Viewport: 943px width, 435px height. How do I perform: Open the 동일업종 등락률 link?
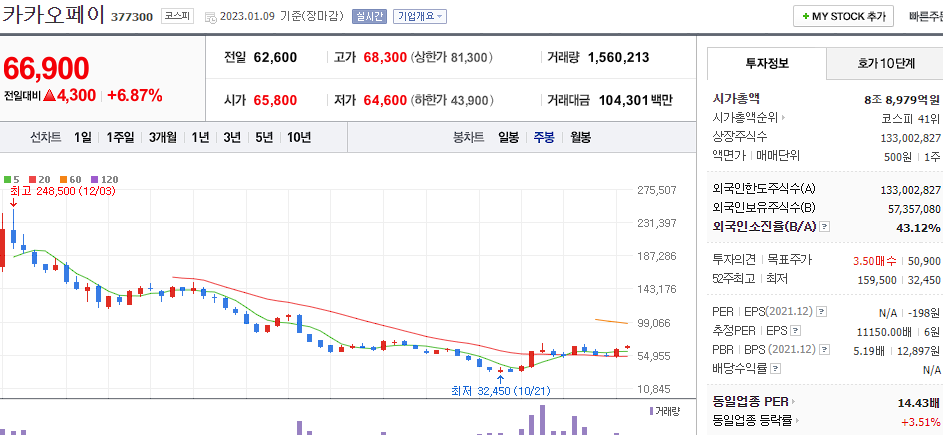tap(753, 421)
